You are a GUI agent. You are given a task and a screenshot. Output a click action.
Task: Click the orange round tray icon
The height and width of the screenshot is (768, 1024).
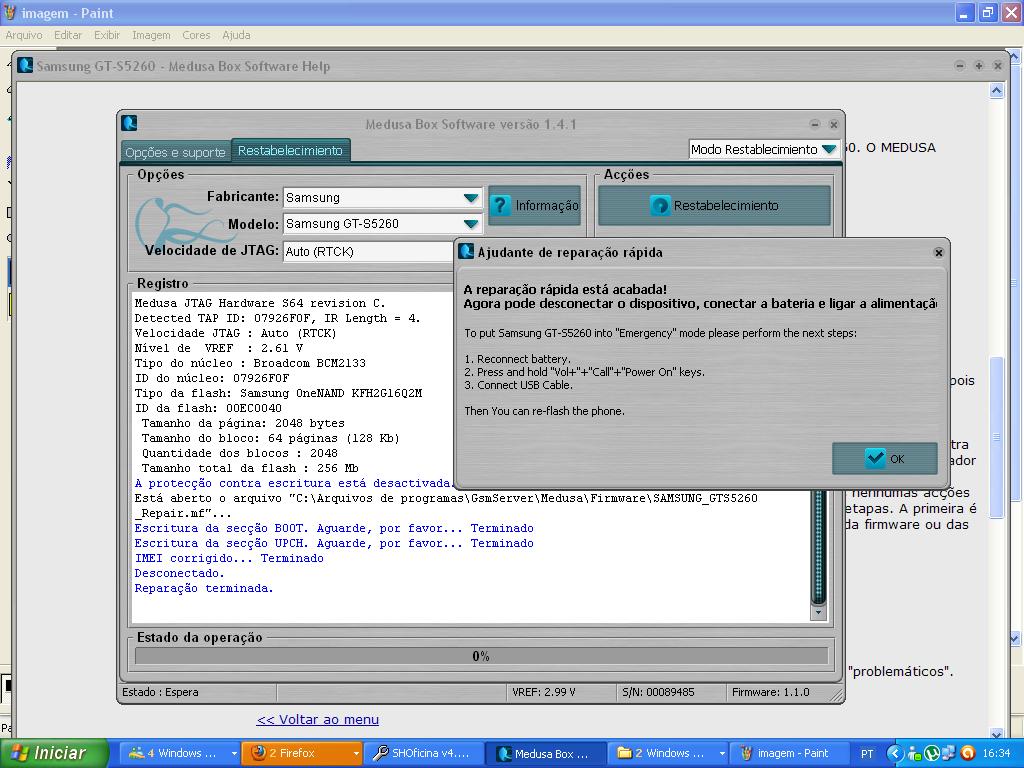pyautogui.click(x=968, y=754)
